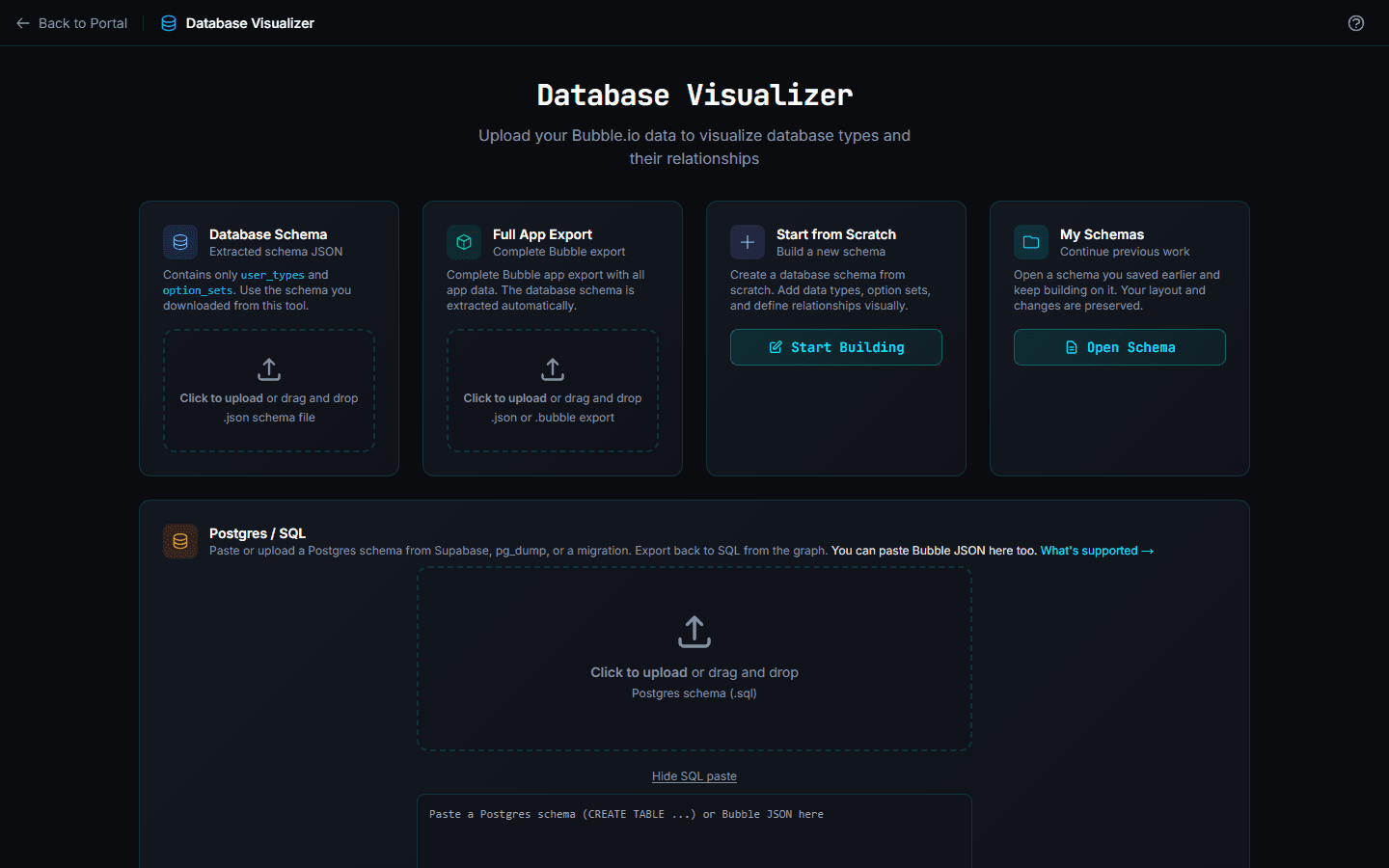
Task: Click the Database Visualizer header logo icon
Action: point(169,23)
